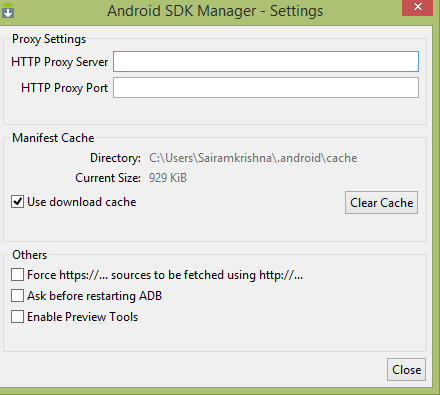Enable Force https sources fetched using http
Image resolution: width=440 pixels, height=395 pixels.
[x=17, y=275]
